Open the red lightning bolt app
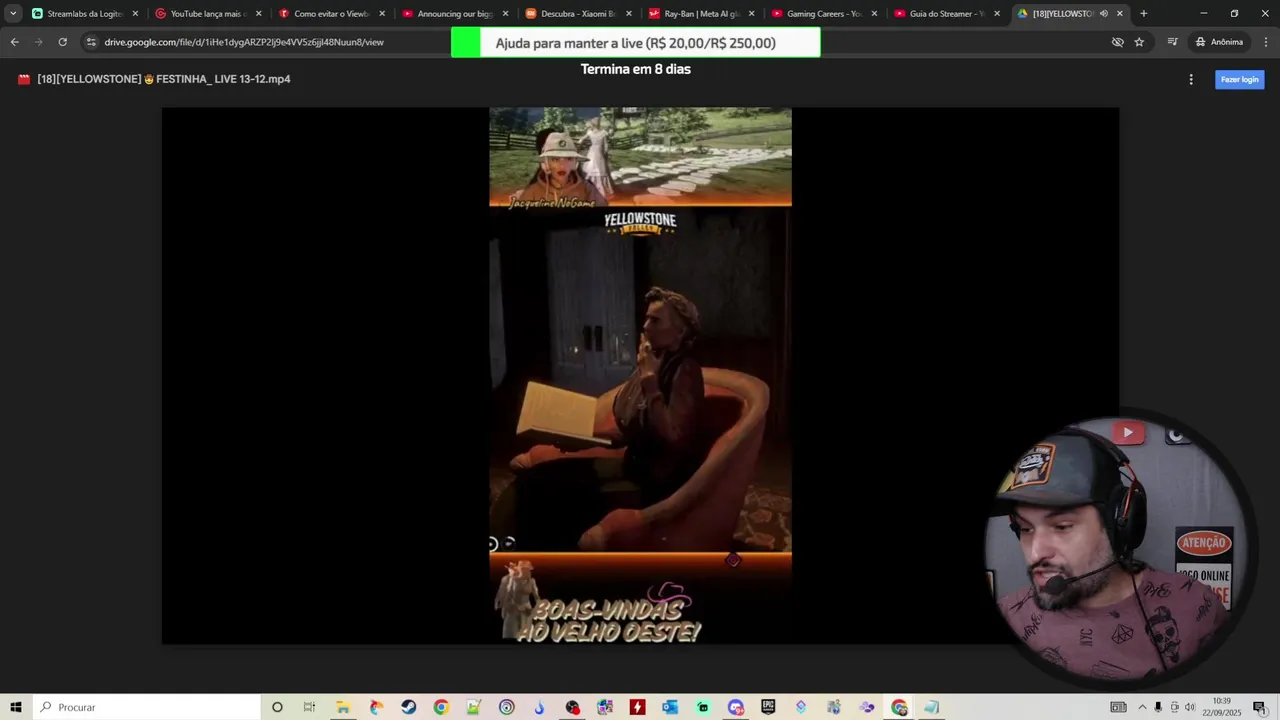Image resolution: width=1280 pixels, height=720 pixels. (637, 707)
